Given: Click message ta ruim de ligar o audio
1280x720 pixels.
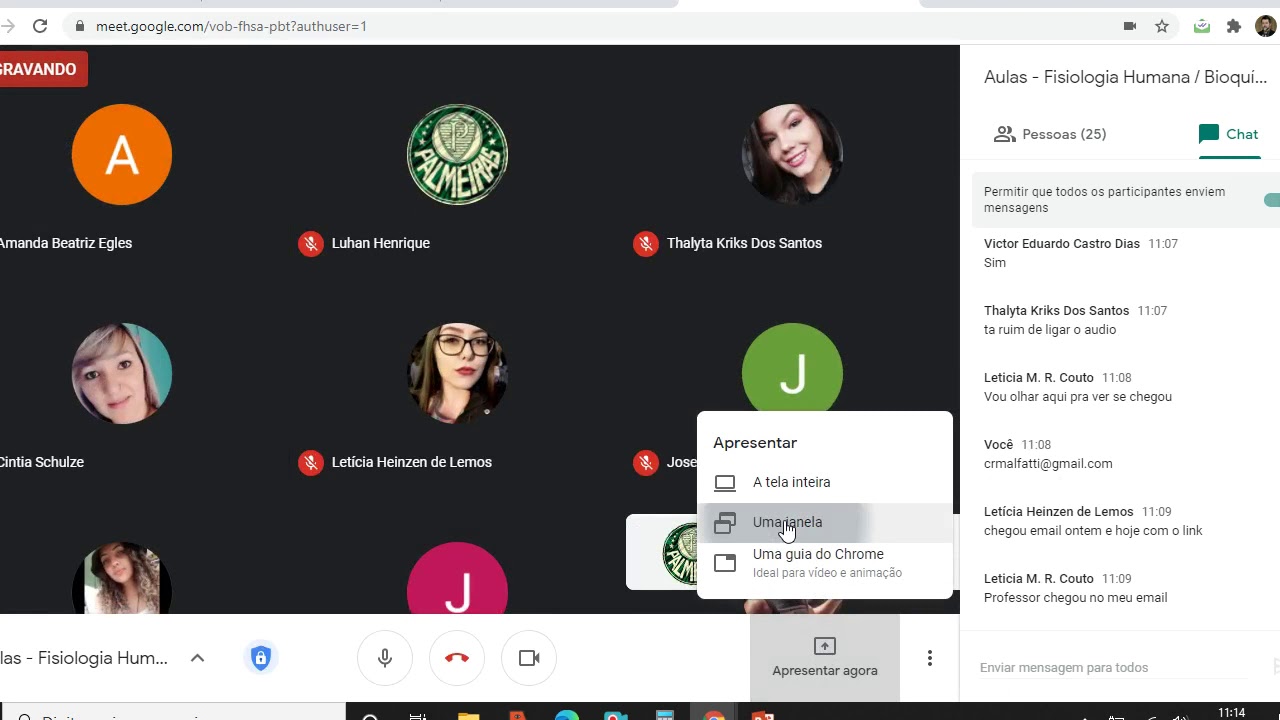Looking at the screenshot, I should click(1050, 330).
